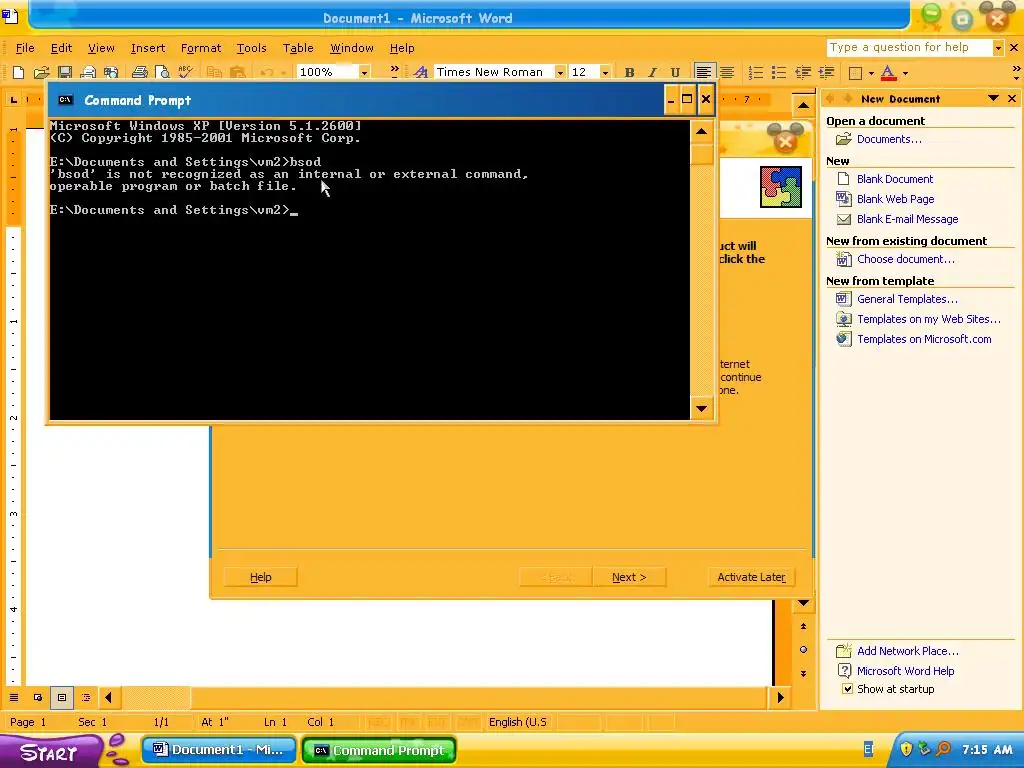This screenshot has height=768, width=1024.
Task: Open the File menu
Action: coord(25,48)
